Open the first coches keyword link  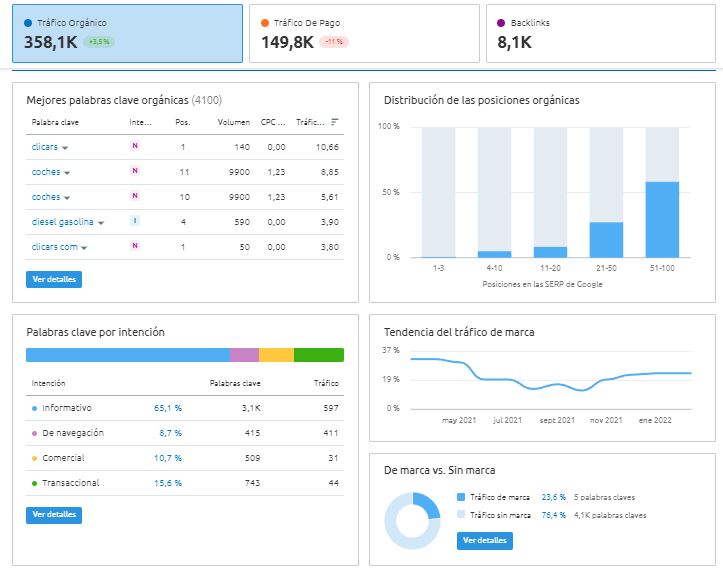pos(46,172)
